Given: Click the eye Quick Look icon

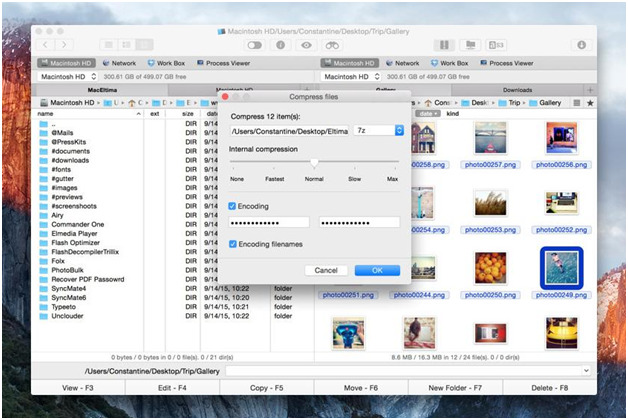Looking at the screenshot, I should pyautogui.click(x=306, y=45).
